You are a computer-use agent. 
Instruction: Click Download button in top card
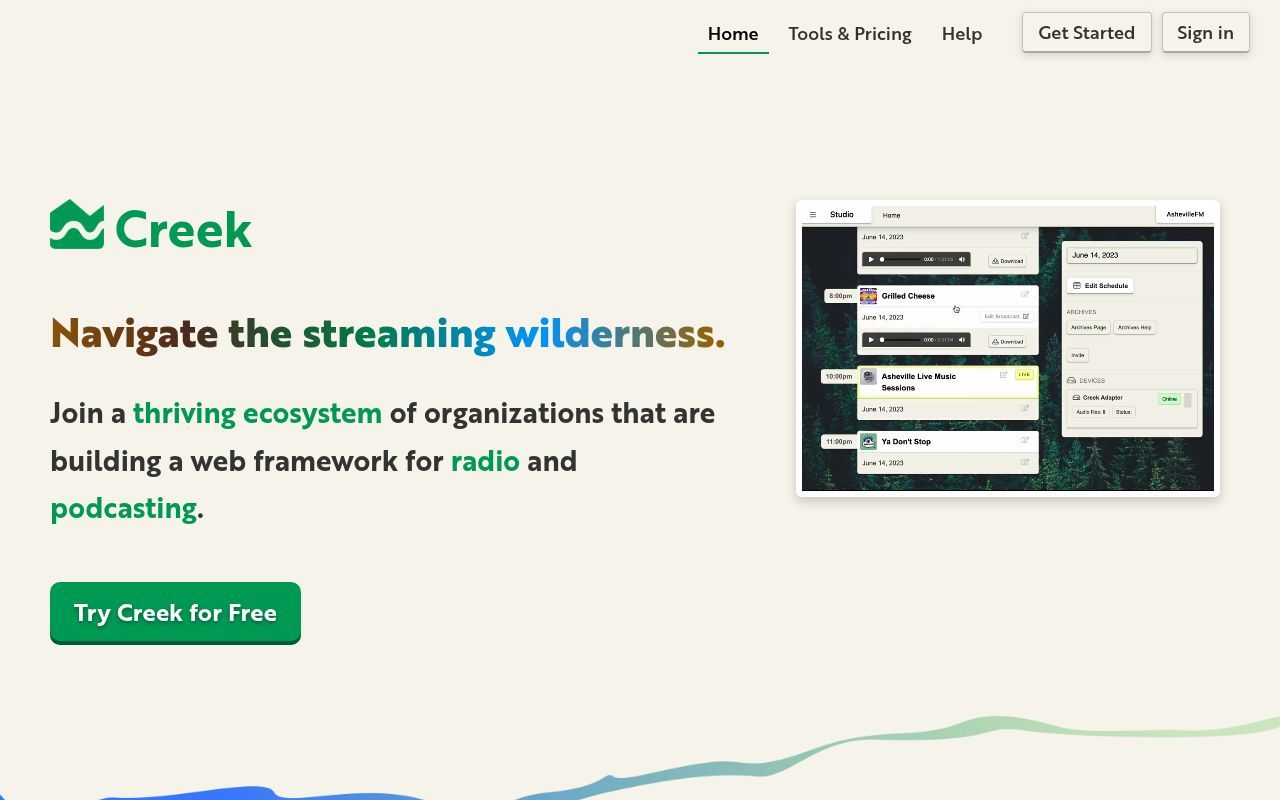[x=1007, y=261]
